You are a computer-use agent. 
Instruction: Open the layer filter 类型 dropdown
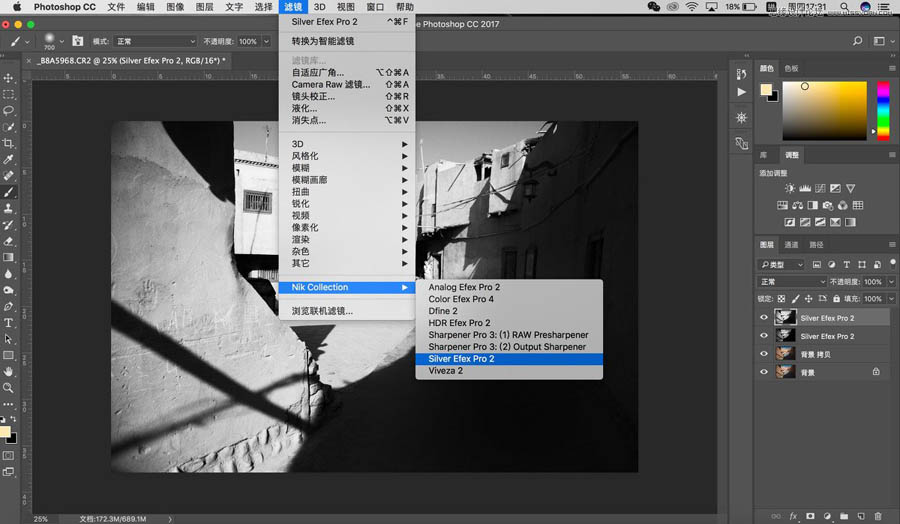tap(781, 265)
